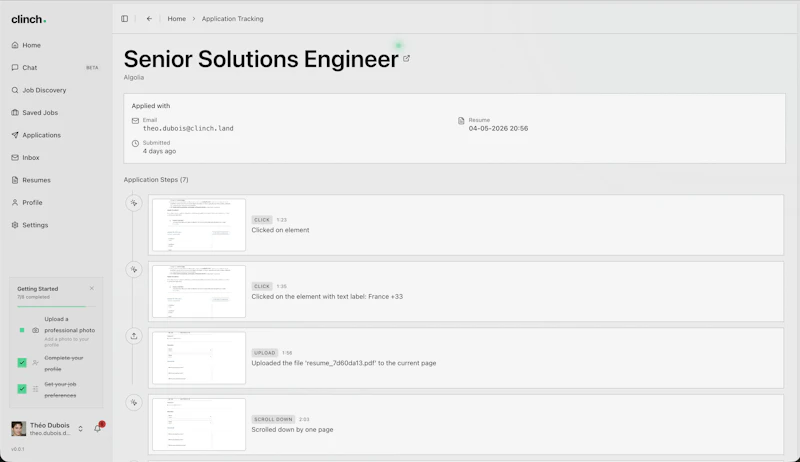Click the email envelope icon in Applied with

click(135, 121)
